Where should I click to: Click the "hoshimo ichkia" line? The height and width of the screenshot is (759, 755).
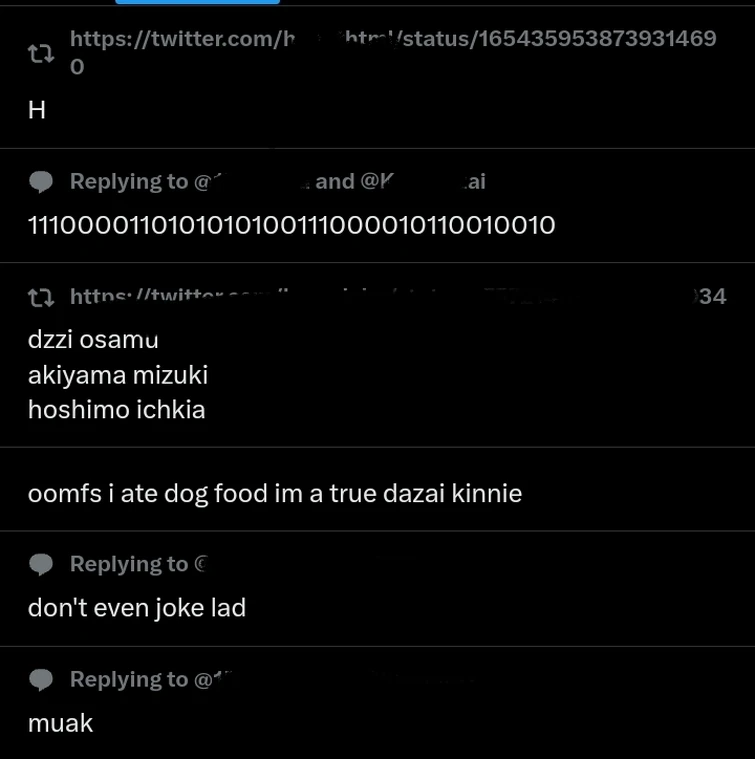117,410
